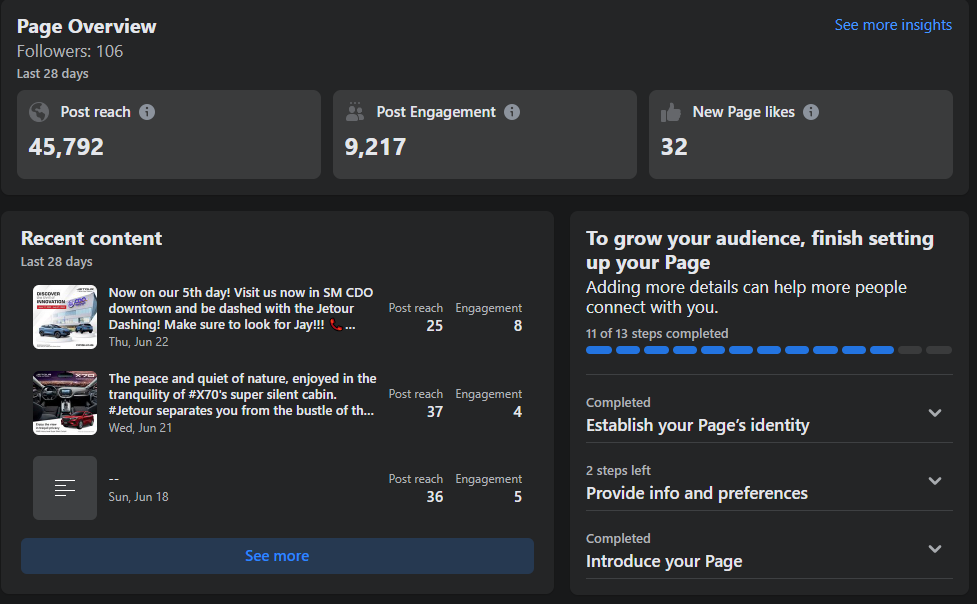Click the info icon beside New Page likes
This screenshot has height=604, width=977.
point(811,112)
